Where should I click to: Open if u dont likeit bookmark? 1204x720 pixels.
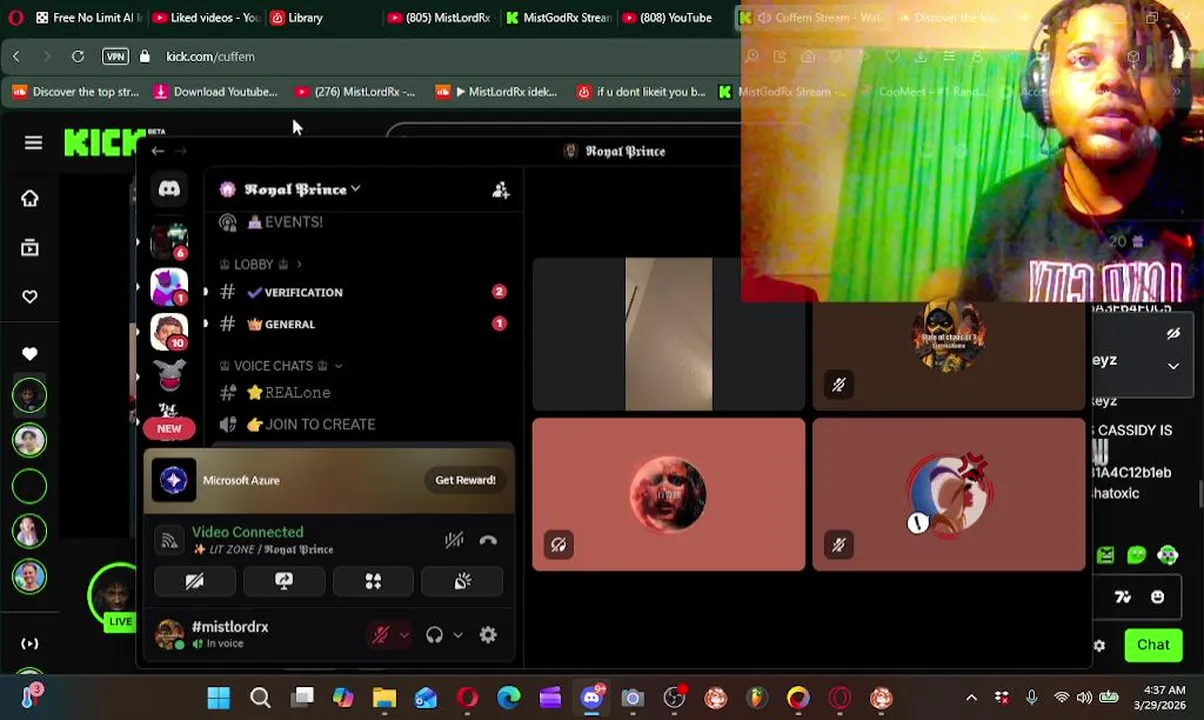[641, 92]
